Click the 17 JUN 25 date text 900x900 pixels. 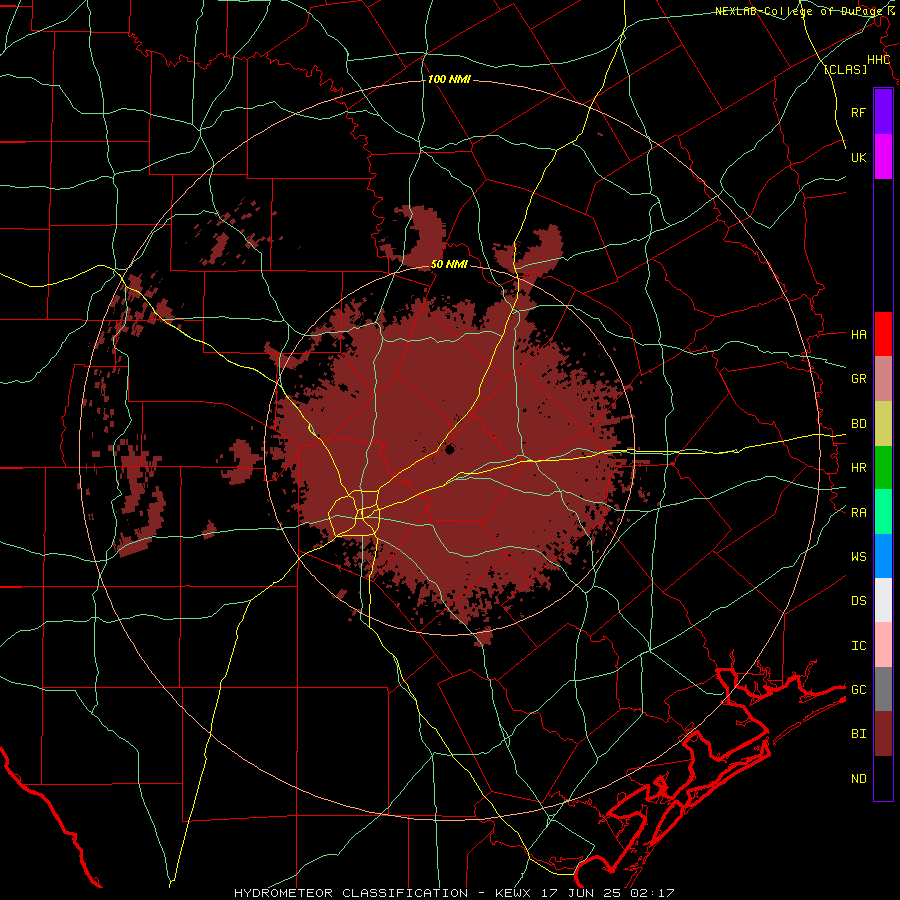(x=583, y=893)
